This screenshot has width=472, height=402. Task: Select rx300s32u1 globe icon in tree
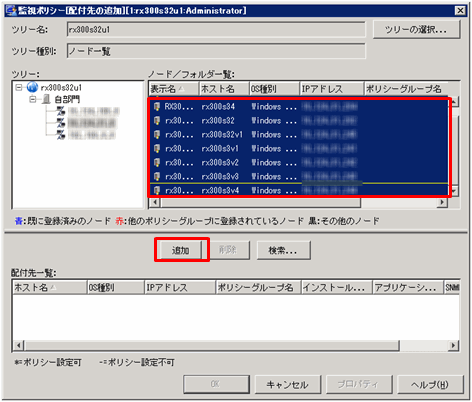[x=32, y=87]
